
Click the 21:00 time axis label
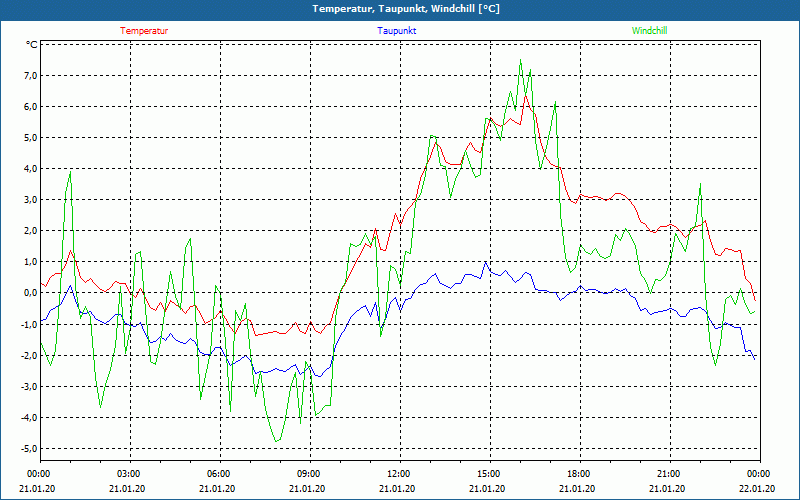[x=668, y=474]
